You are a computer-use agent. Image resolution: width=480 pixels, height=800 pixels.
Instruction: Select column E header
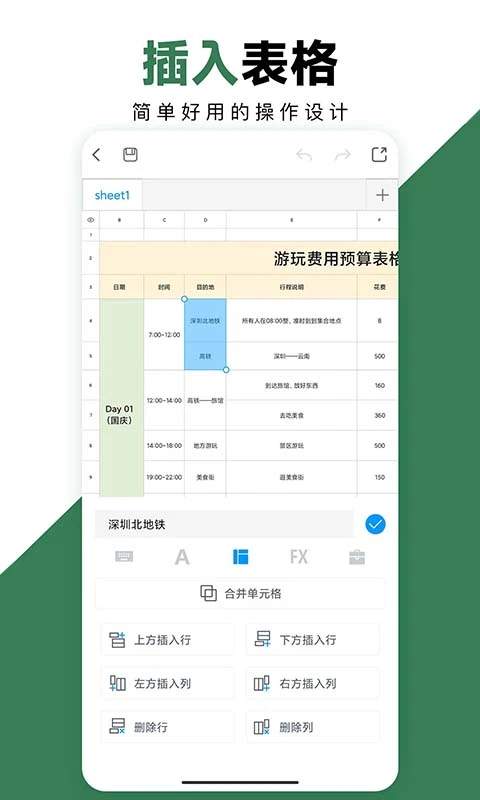291,220
